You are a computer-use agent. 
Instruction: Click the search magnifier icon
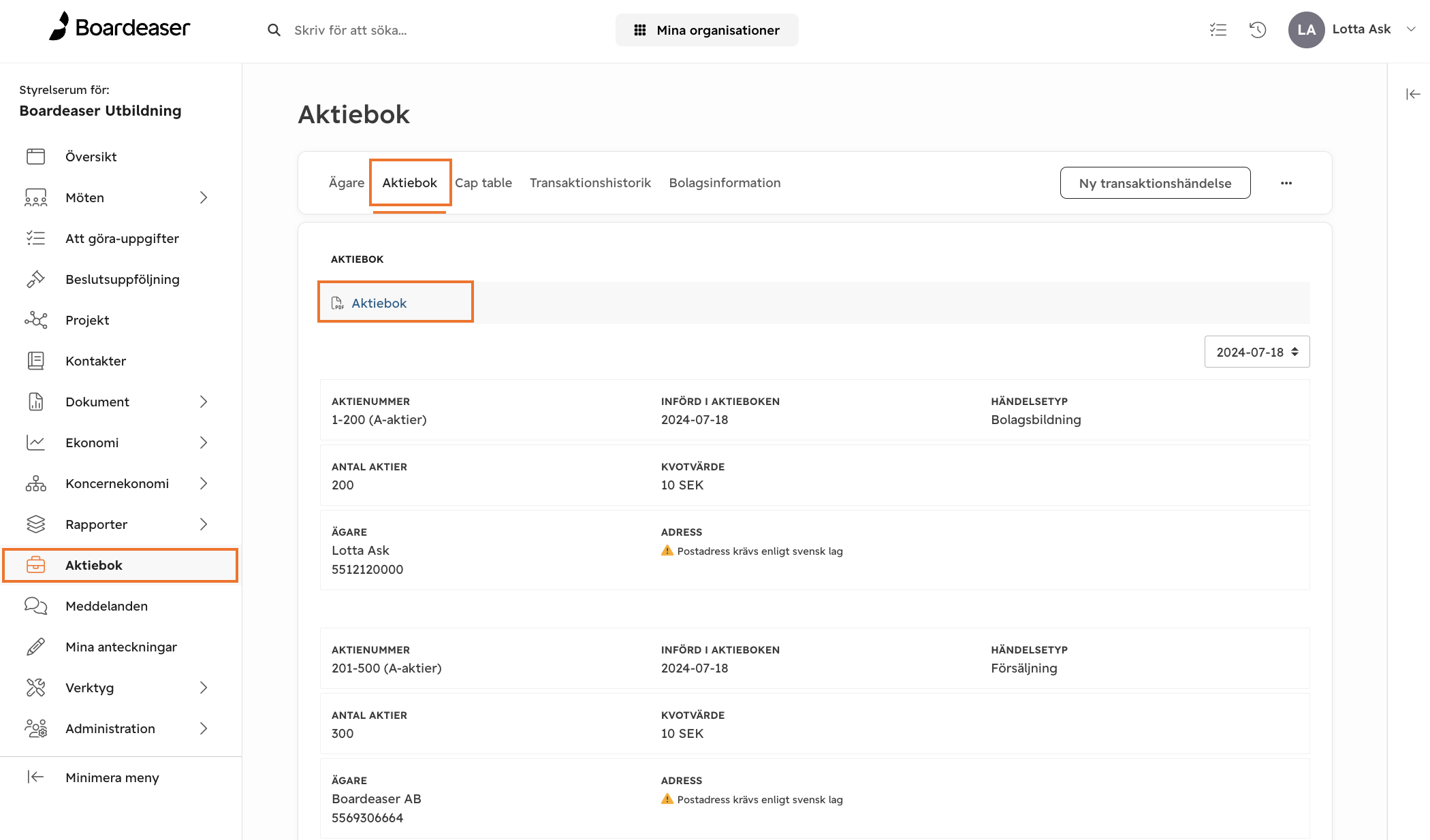tap(274, 30)
